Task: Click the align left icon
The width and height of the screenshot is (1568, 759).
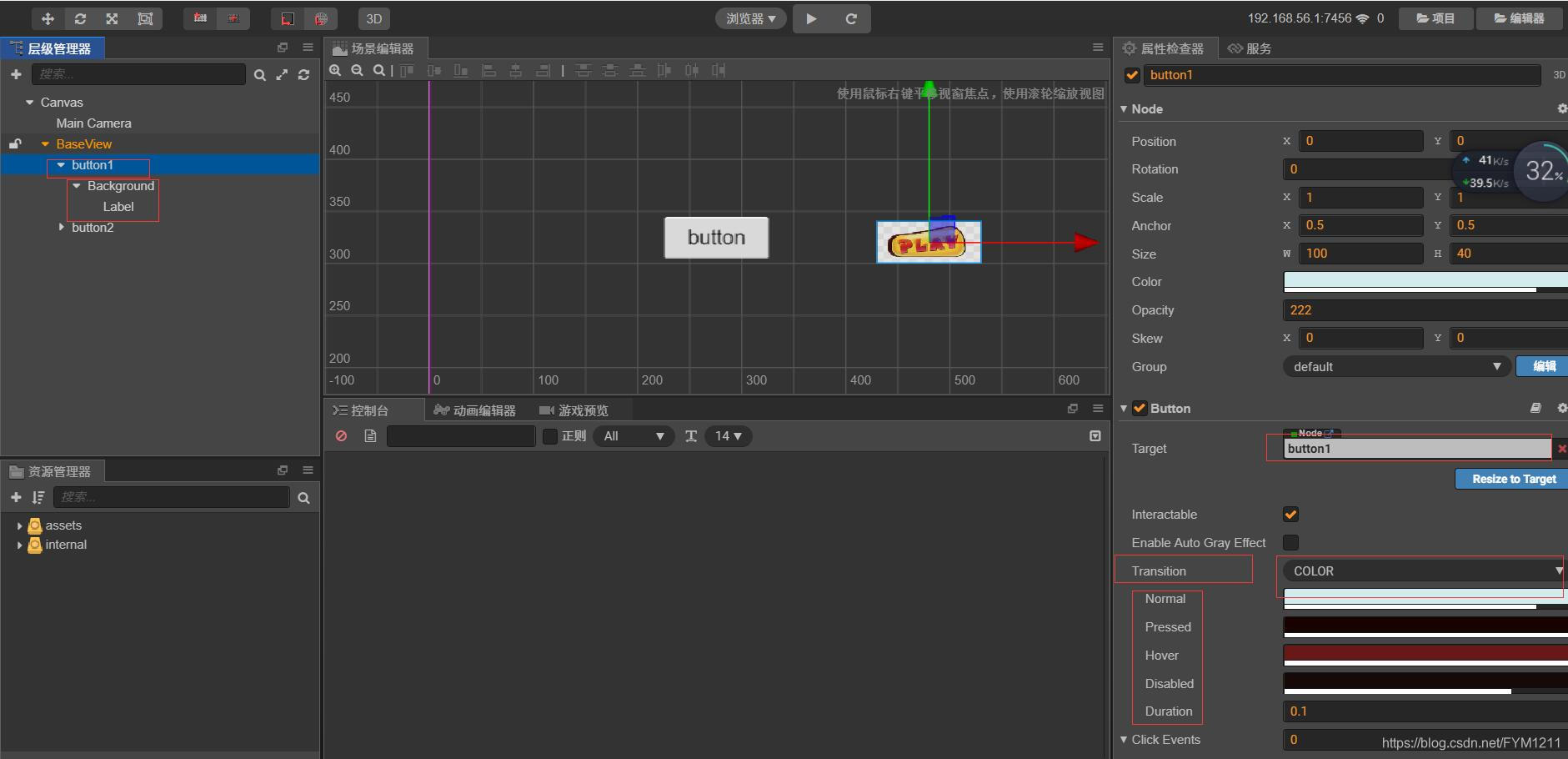Action: [489, 71]
